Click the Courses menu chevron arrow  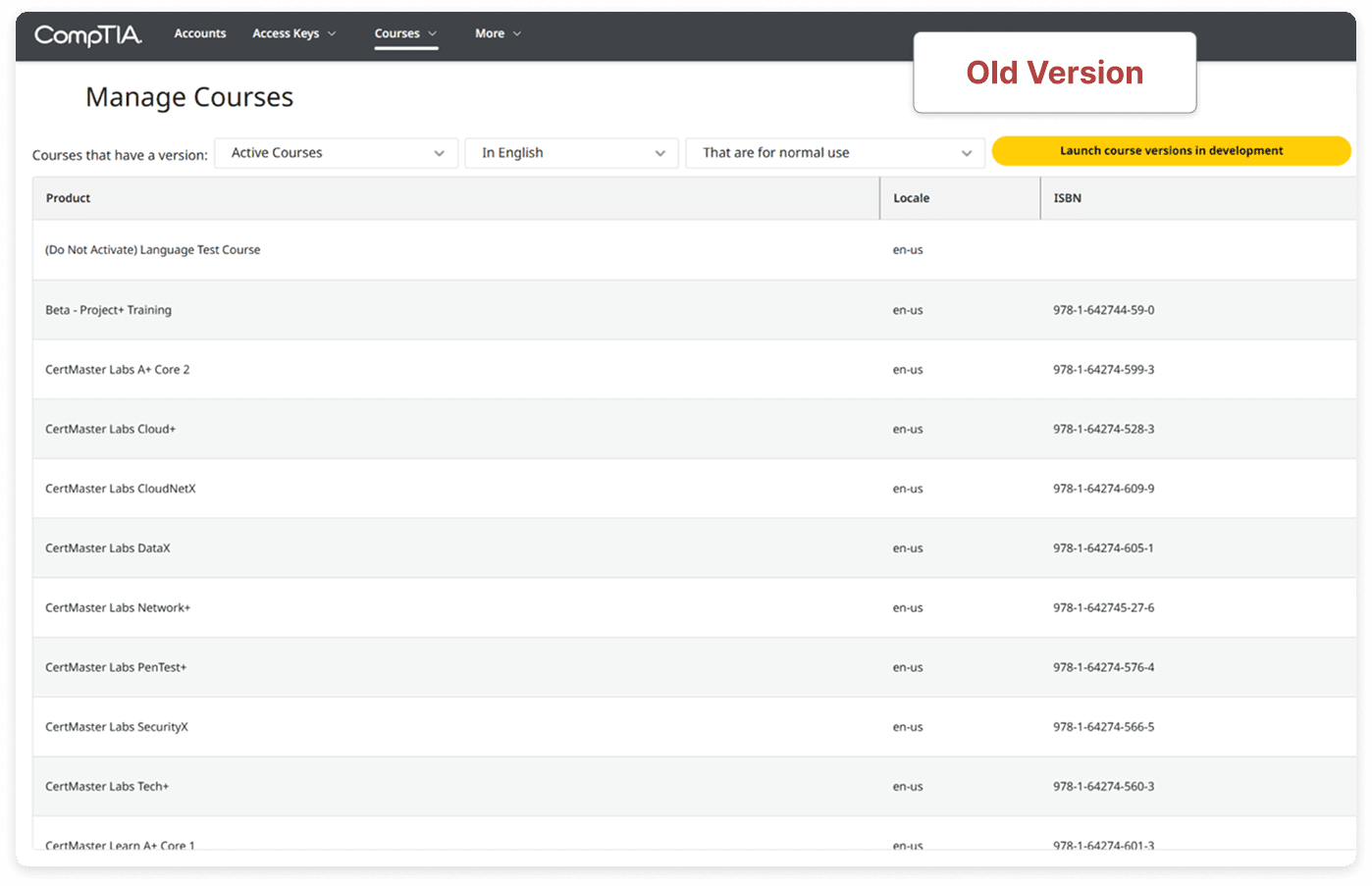pos(433,33)
